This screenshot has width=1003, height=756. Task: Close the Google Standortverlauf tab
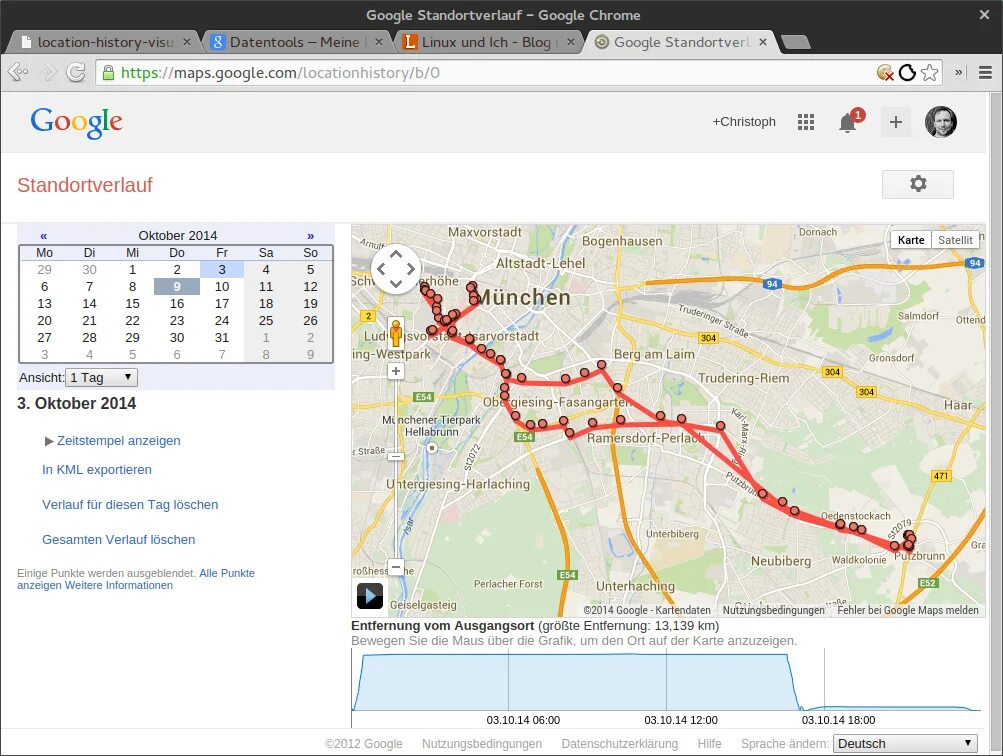[x=762, y=42]
